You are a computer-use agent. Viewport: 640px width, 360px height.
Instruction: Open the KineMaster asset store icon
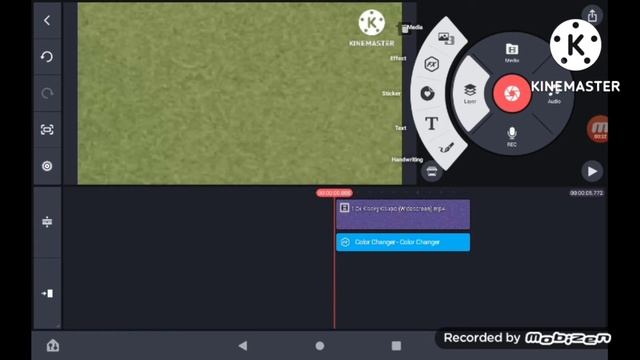432,171
